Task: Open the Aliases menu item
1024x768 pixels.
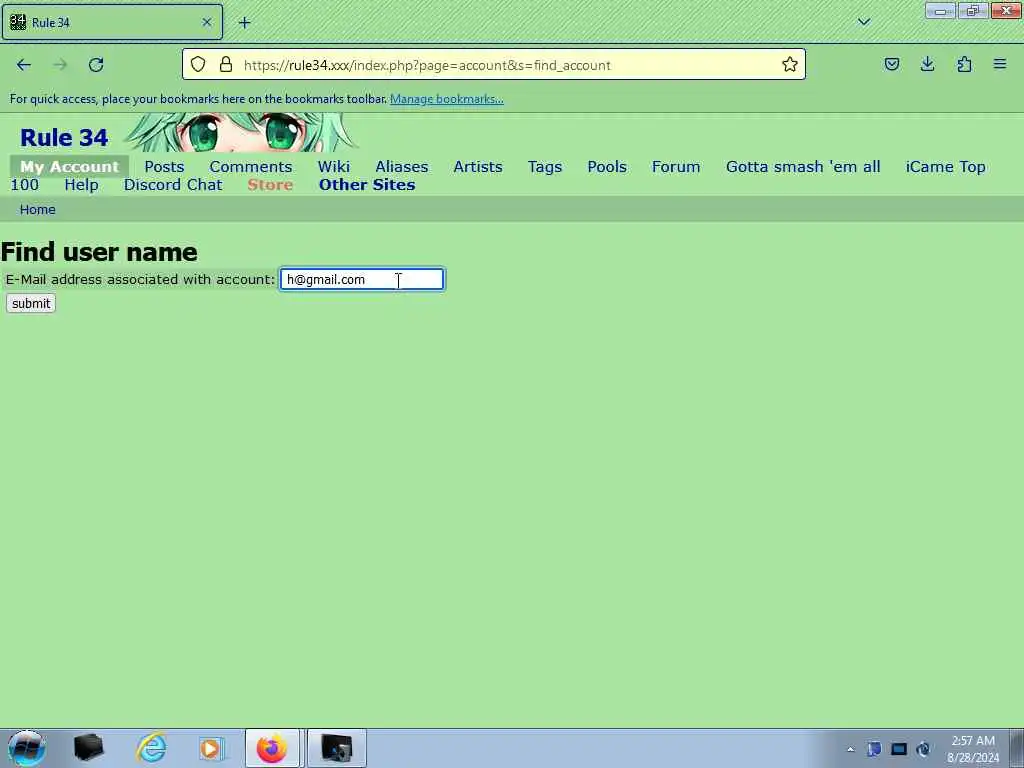Action: coord(402,167)
